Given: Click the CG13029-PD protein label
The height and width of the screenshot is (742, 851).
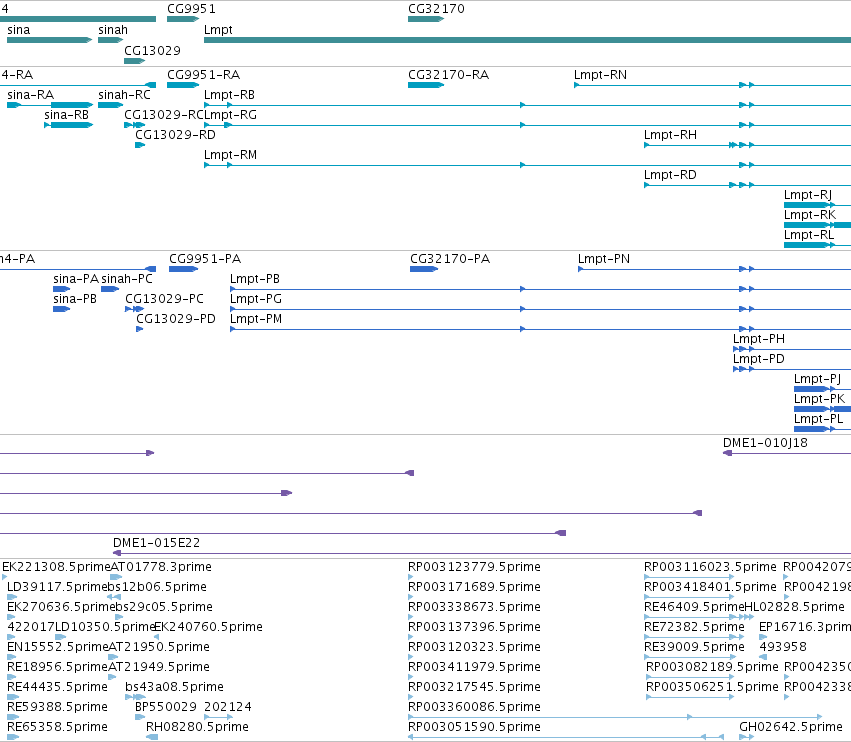Looking at the screenshot, I should (176, 319).
